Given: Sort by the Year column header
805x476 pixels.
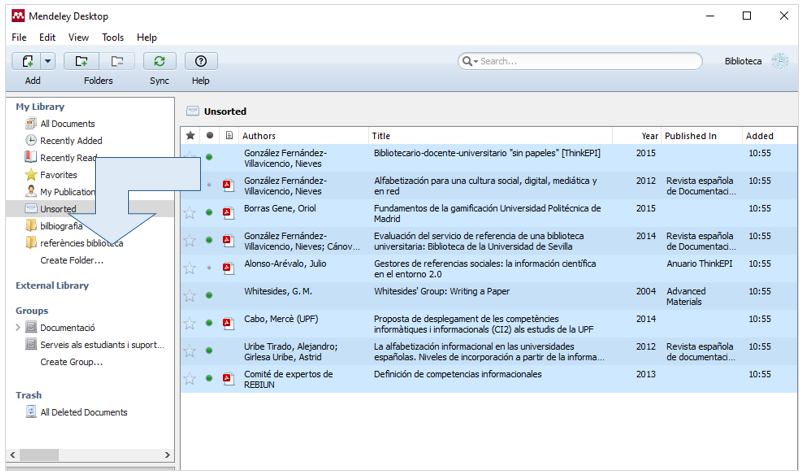Looking at the screenshot, I should [649, 136].
